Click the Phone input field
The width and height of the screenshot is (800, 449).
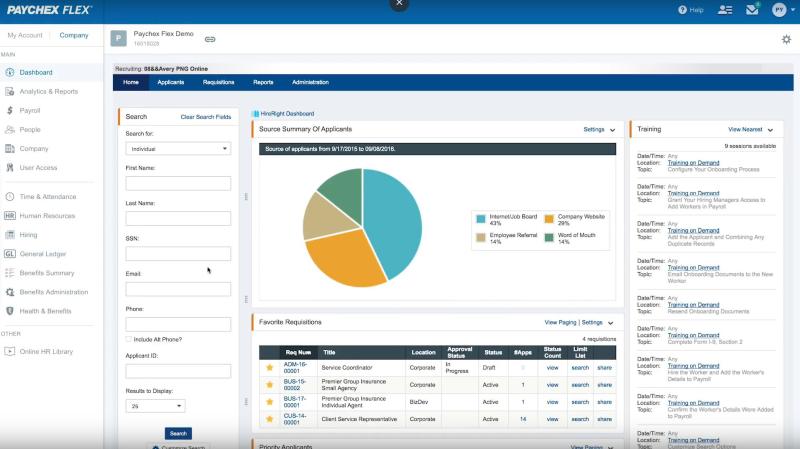(x=178, y=324)
